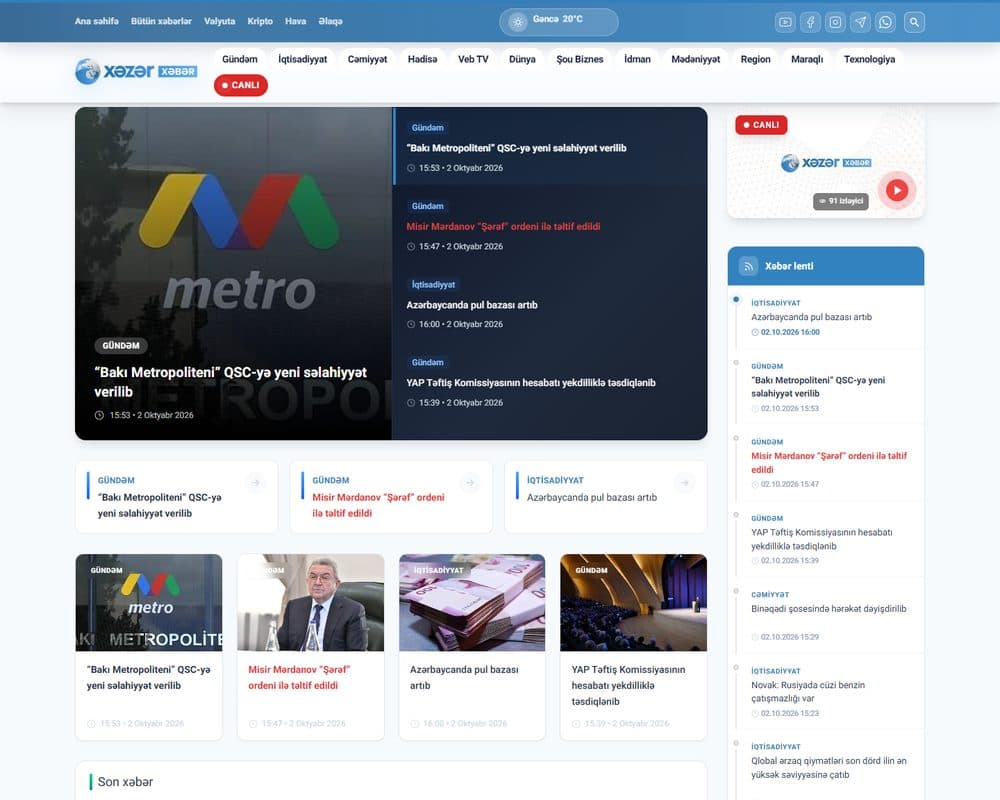Open the "Qlobal ərzaq qiymətləri" feed headline
The height and width of the screenshot is (800, 1000).
(x=828, y=767)
